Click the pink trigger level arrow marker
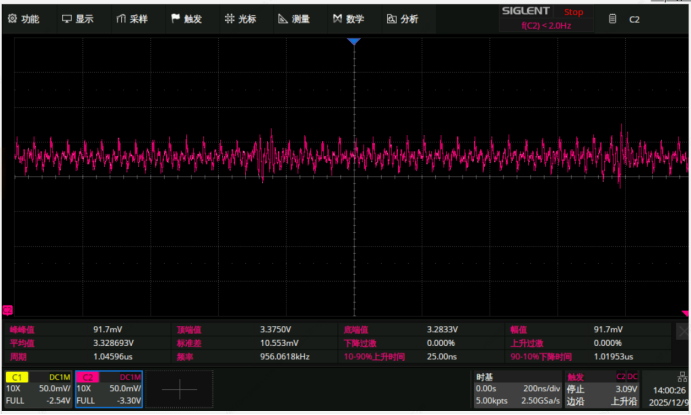Viewport: 691px width, 415px height. 685,313
